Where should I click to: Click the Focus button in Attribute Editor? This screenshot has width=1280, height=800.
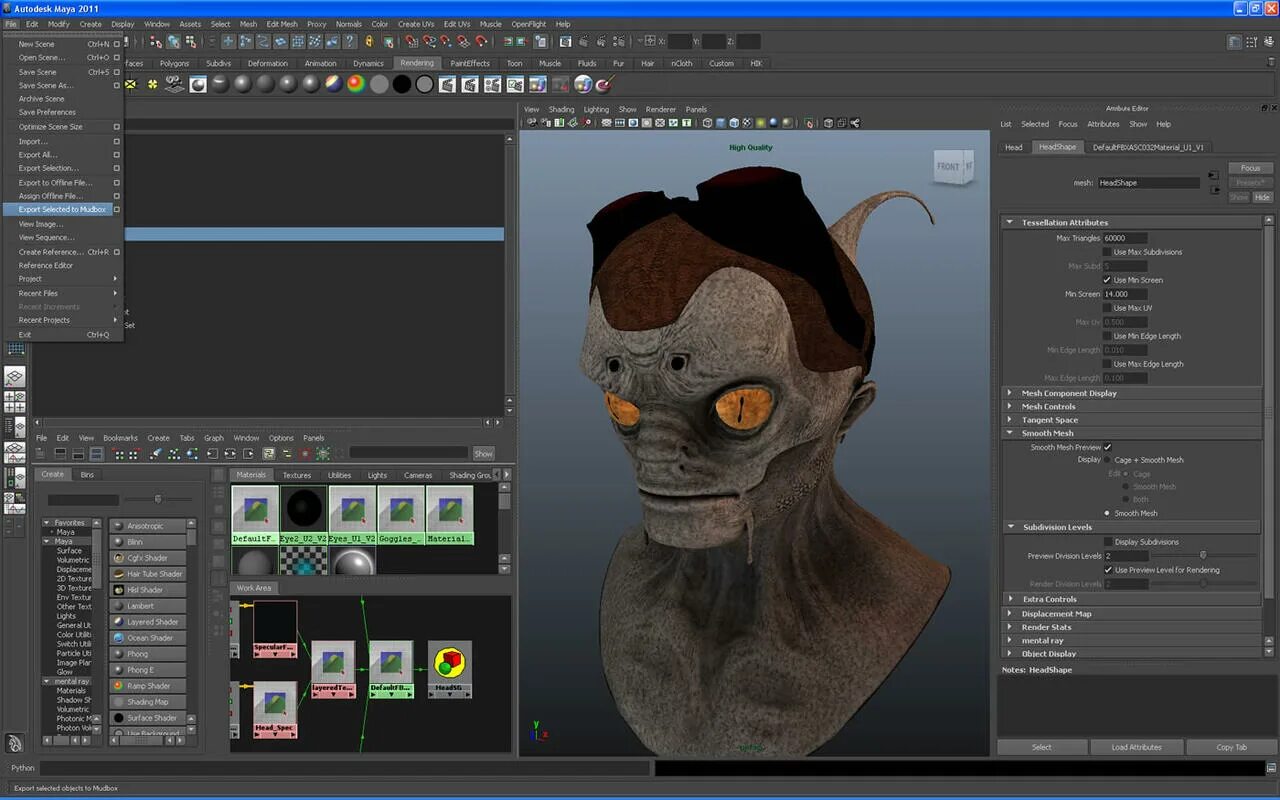pos(1250,168)
